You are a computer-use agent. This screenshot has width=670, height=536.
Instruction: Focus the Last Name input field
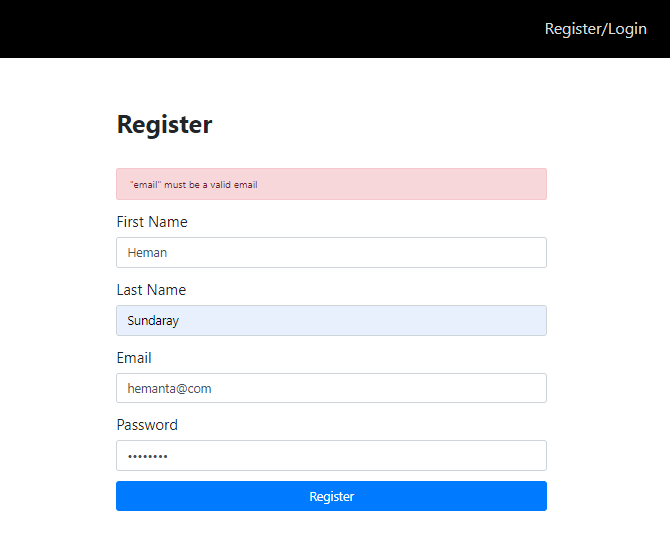point(331,321)
